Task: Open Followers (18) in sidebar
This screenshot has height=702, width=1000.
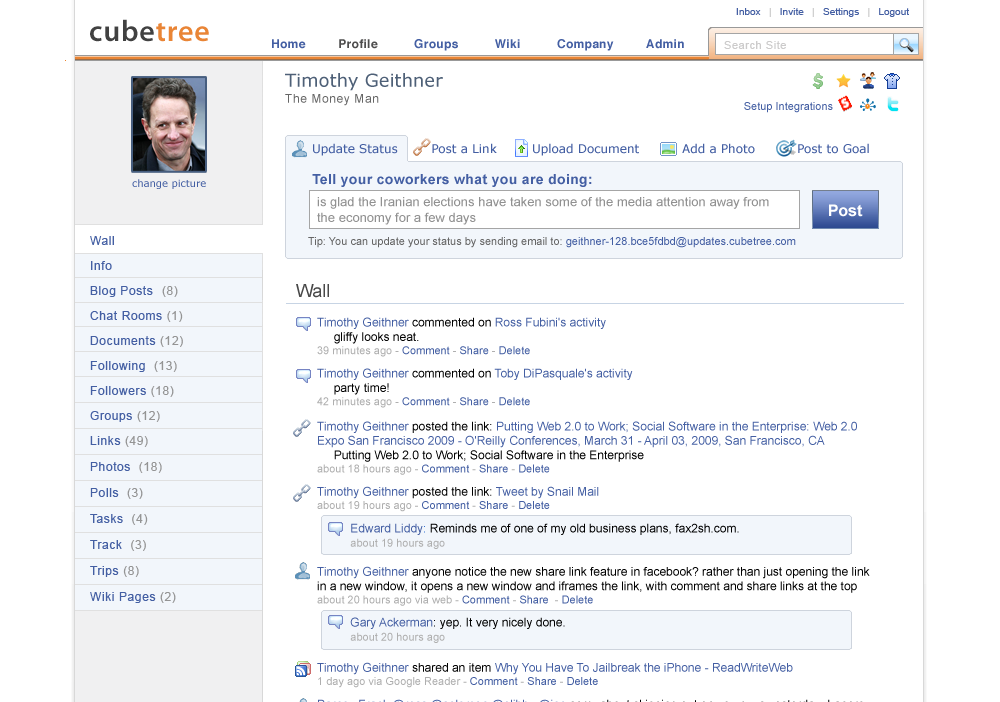Action: point(168,390)
